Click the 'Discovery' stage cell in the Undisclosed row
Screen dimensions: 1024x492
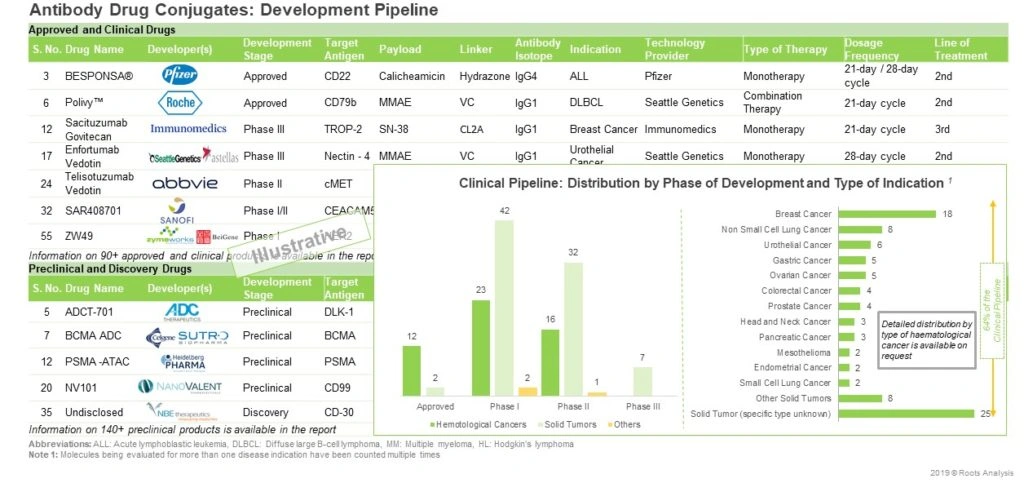[266, 412]
